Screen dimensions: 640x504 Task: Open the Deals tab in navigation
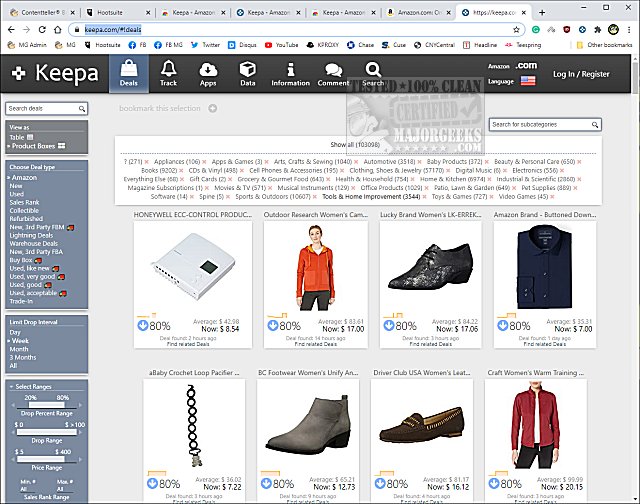tap(128, 73)
